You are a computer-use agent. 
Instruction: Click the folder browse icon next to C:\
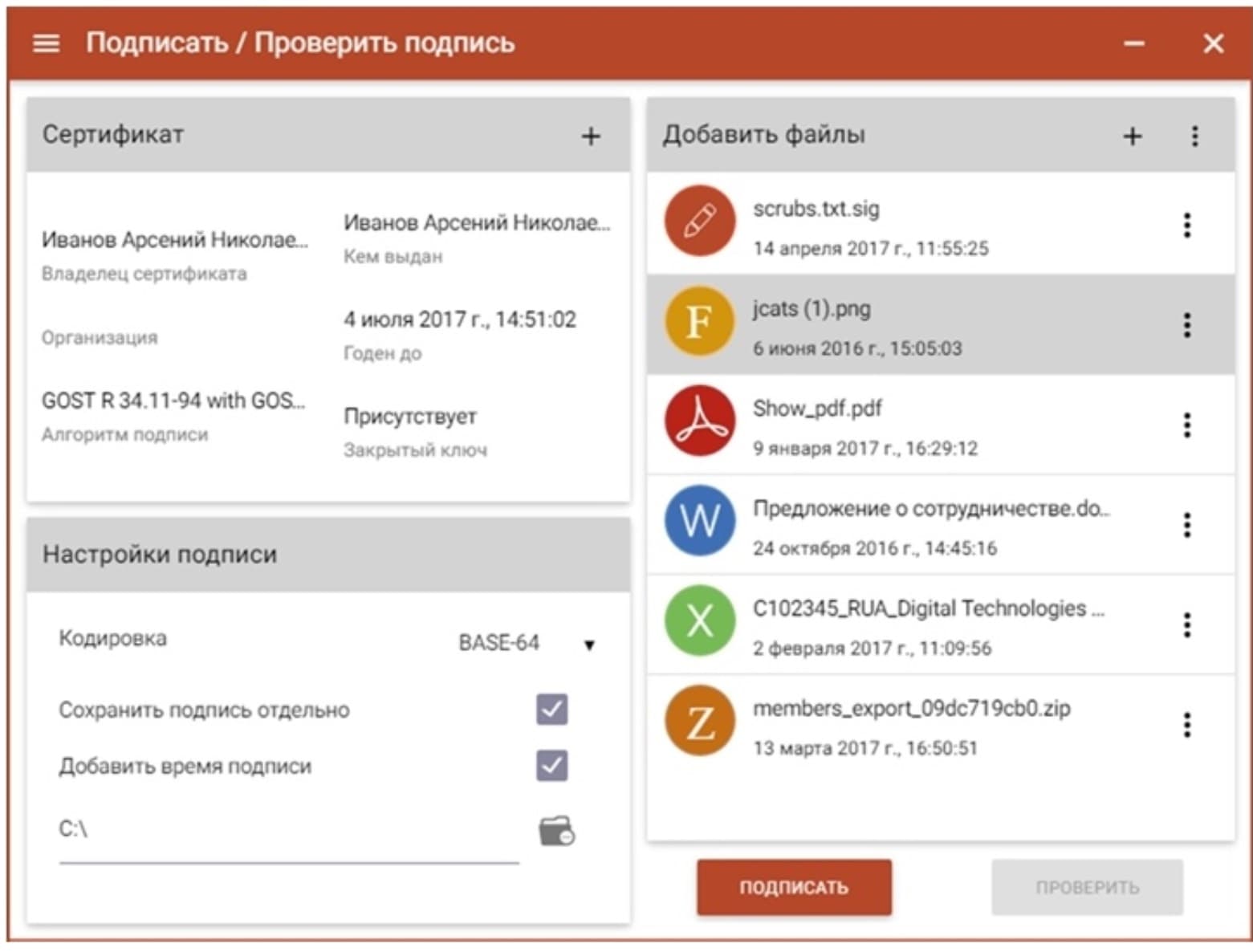click(556, 832)
